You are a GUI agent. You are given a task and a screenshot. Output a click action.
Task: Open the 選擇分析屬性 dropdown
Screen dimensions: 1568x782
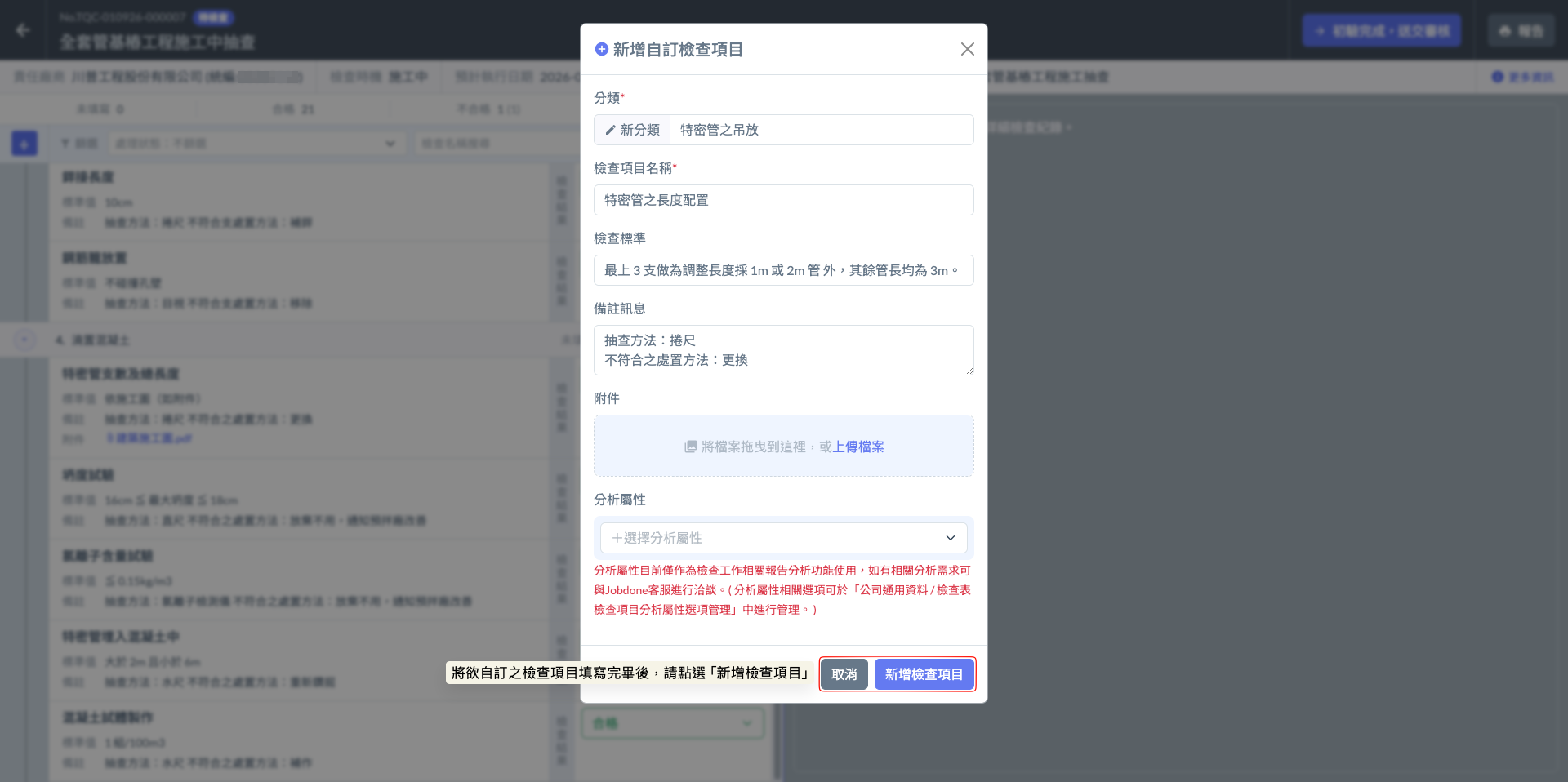tap(783, 538)
